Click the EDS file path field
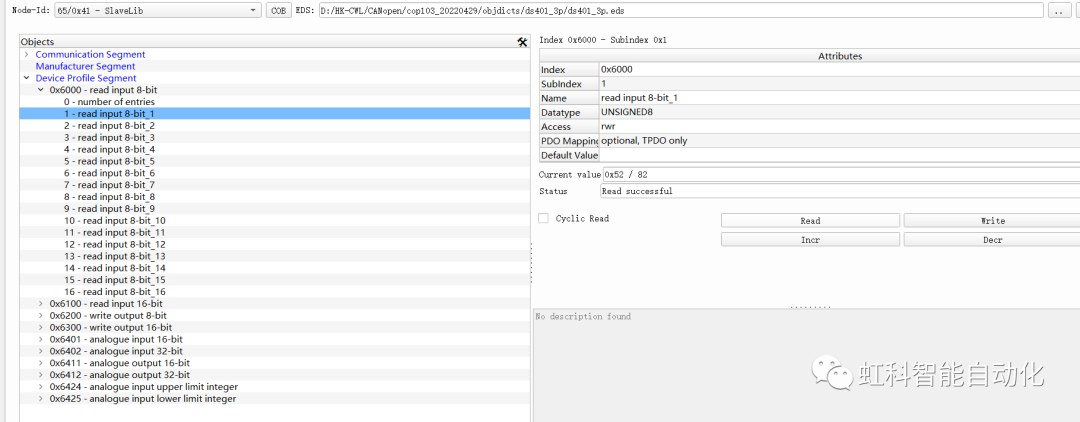The height and width of the screenshot is (422, 1080). 678,10
